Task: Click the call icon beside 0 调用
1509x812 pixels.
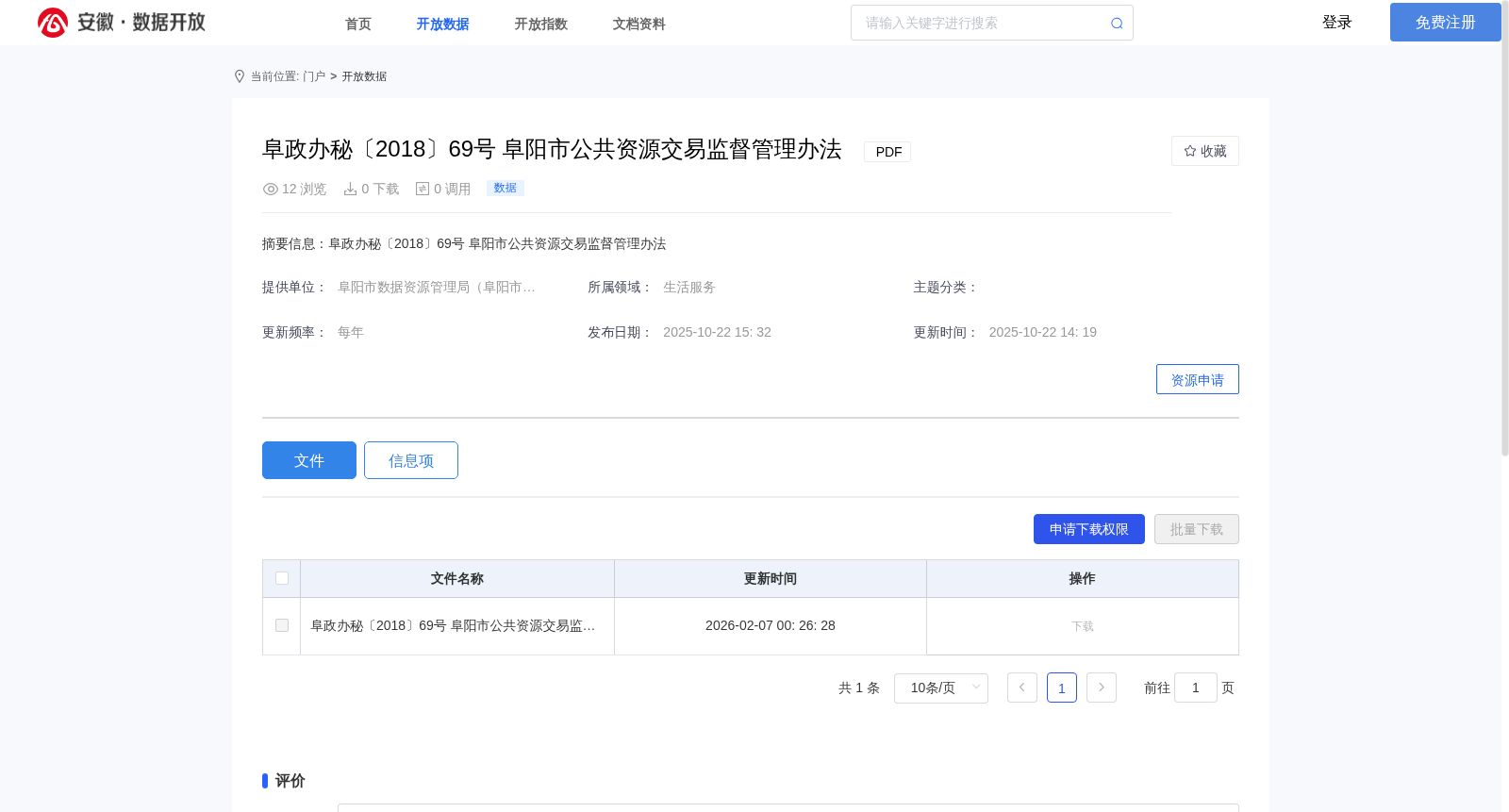Action: (x=423, y=190)
